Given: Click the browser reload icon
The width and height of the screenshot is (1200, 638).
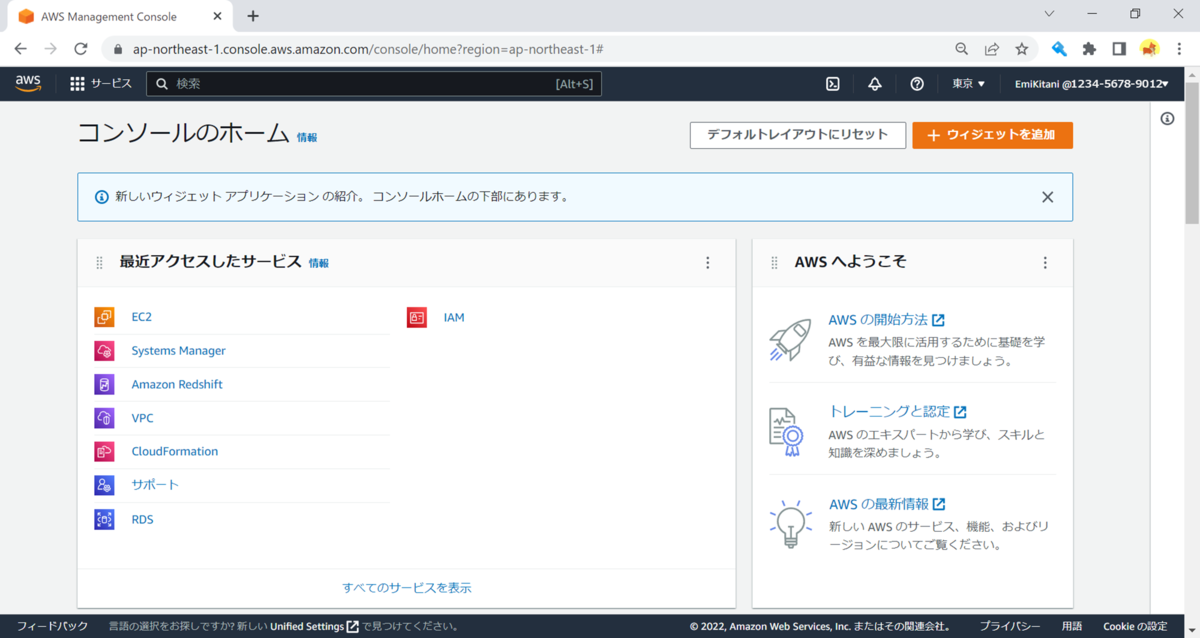Looking at the screenshot, I should [x=81, y=48].
